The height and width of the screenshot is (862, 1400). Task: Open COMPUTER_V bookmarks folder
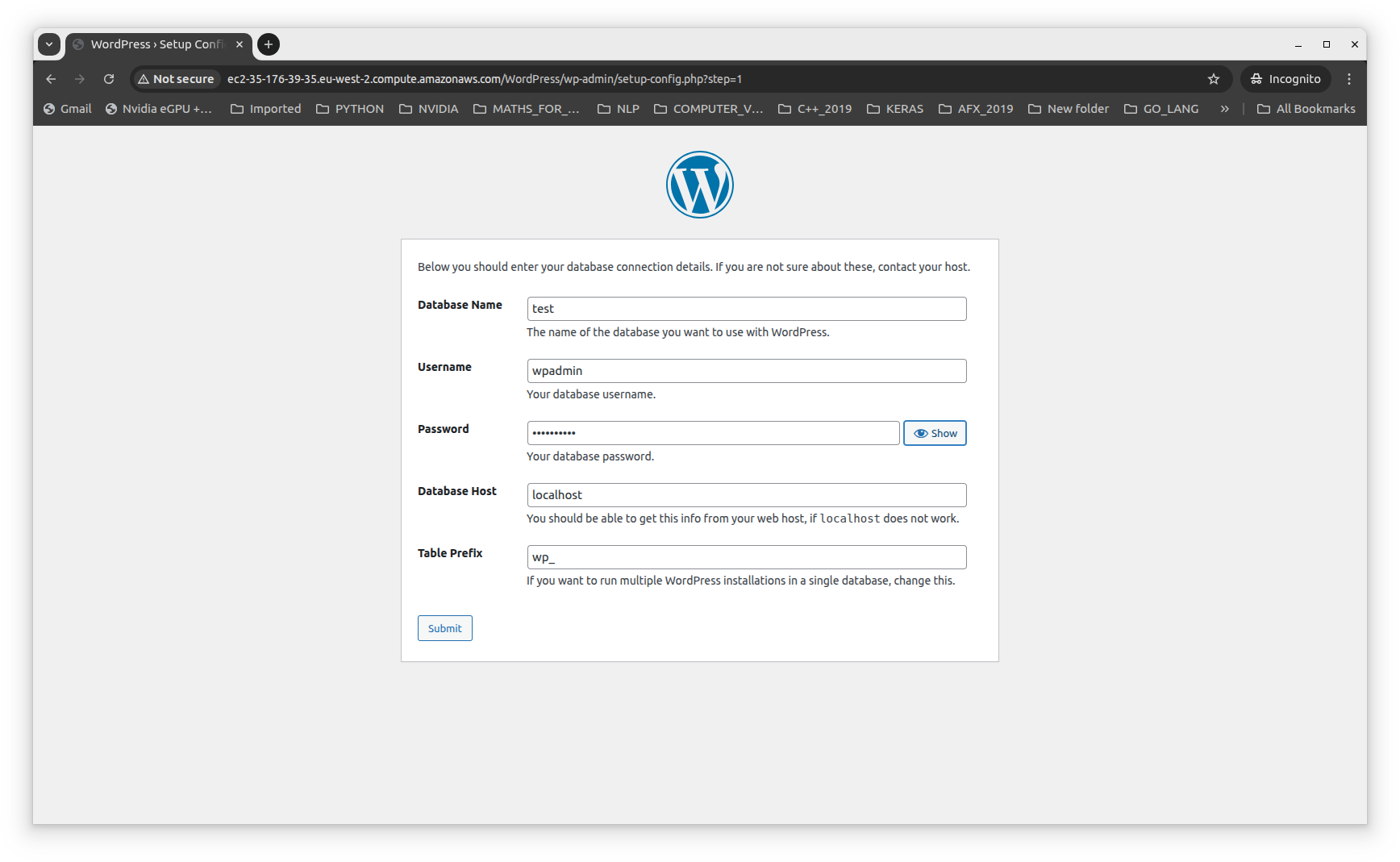point(709,109)
